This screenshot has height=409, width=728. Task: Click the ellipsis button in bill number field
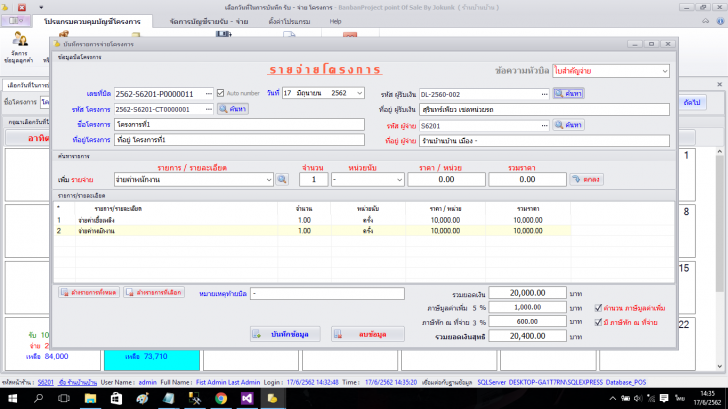click(209, 94)
